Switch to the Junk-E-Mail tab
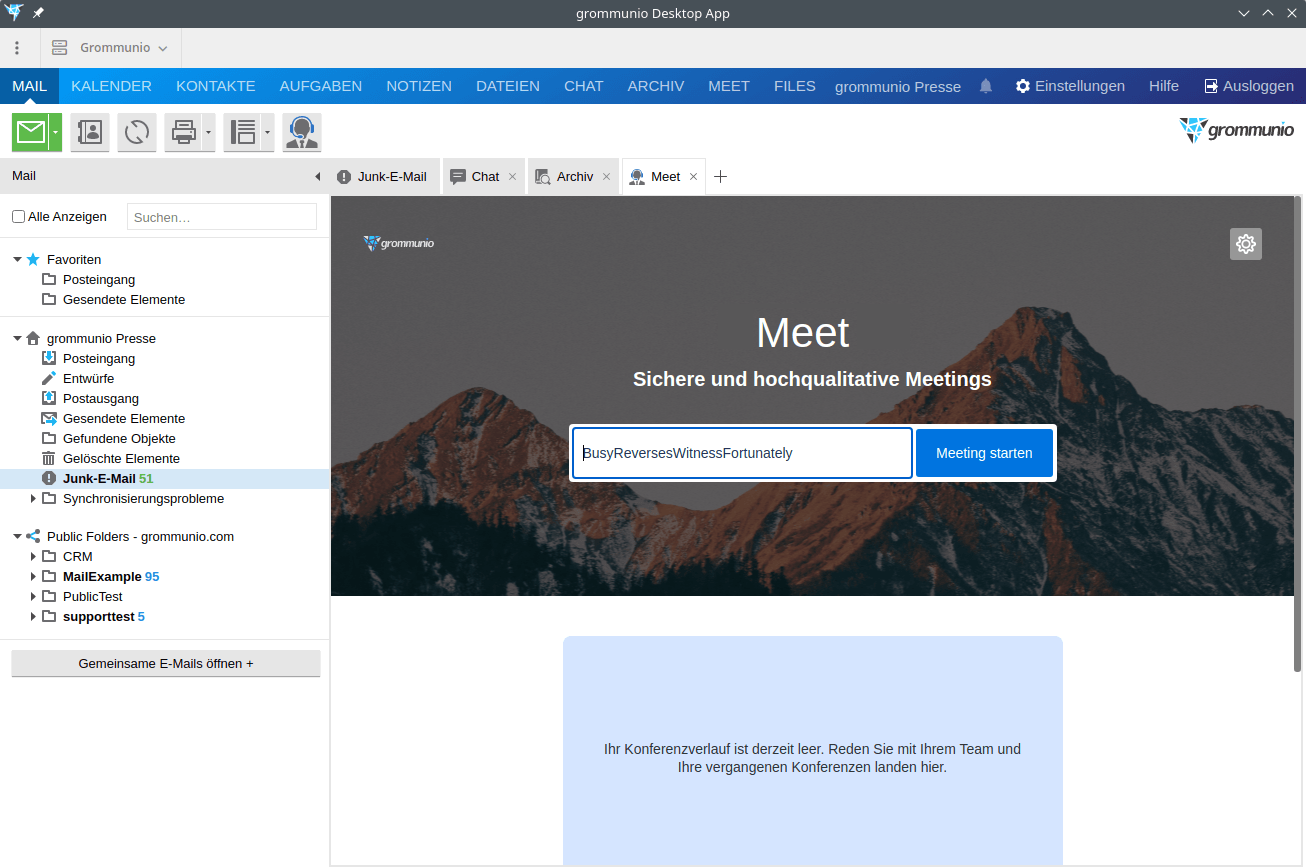The image size is (1306, 867). [x=384, y=176]
